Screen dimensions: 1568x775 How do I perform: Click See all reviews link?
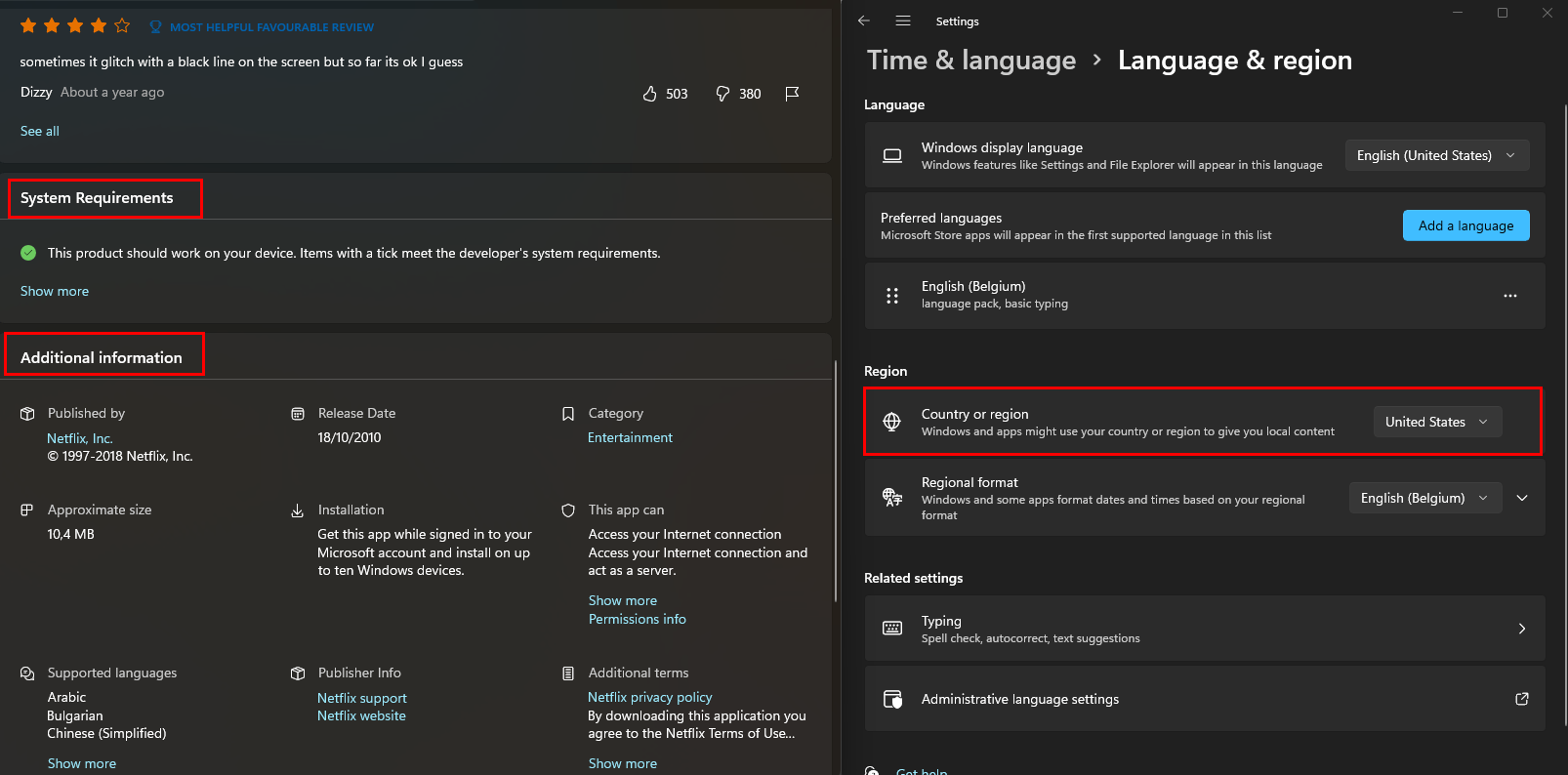40,131
